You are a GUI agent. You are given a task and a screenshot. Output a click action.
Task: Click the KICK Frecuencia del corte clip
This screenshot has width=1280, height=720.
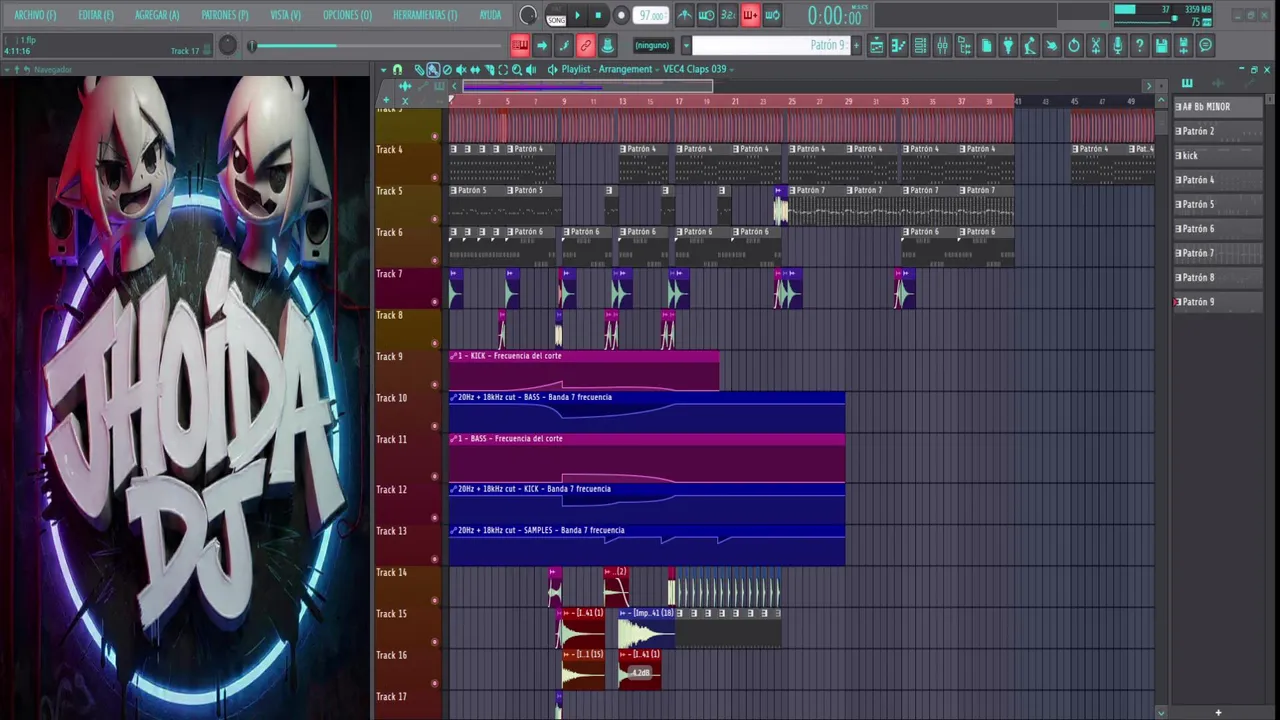coord(584,370)
